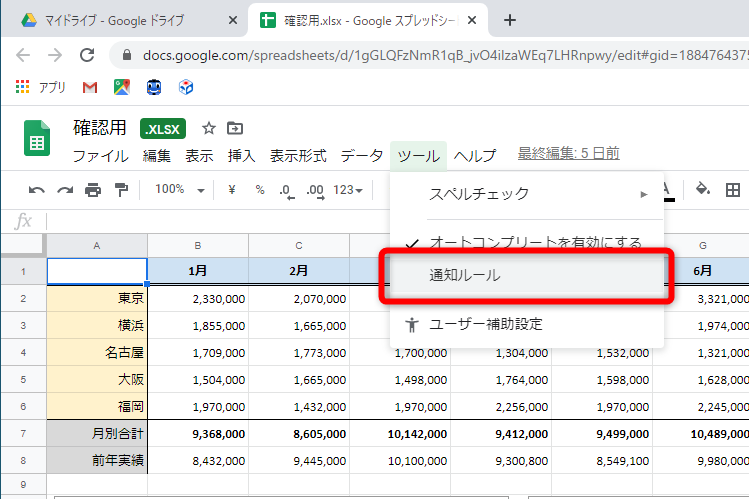
Task: Click the 東京 cell
Action: [x=97, y=298]
